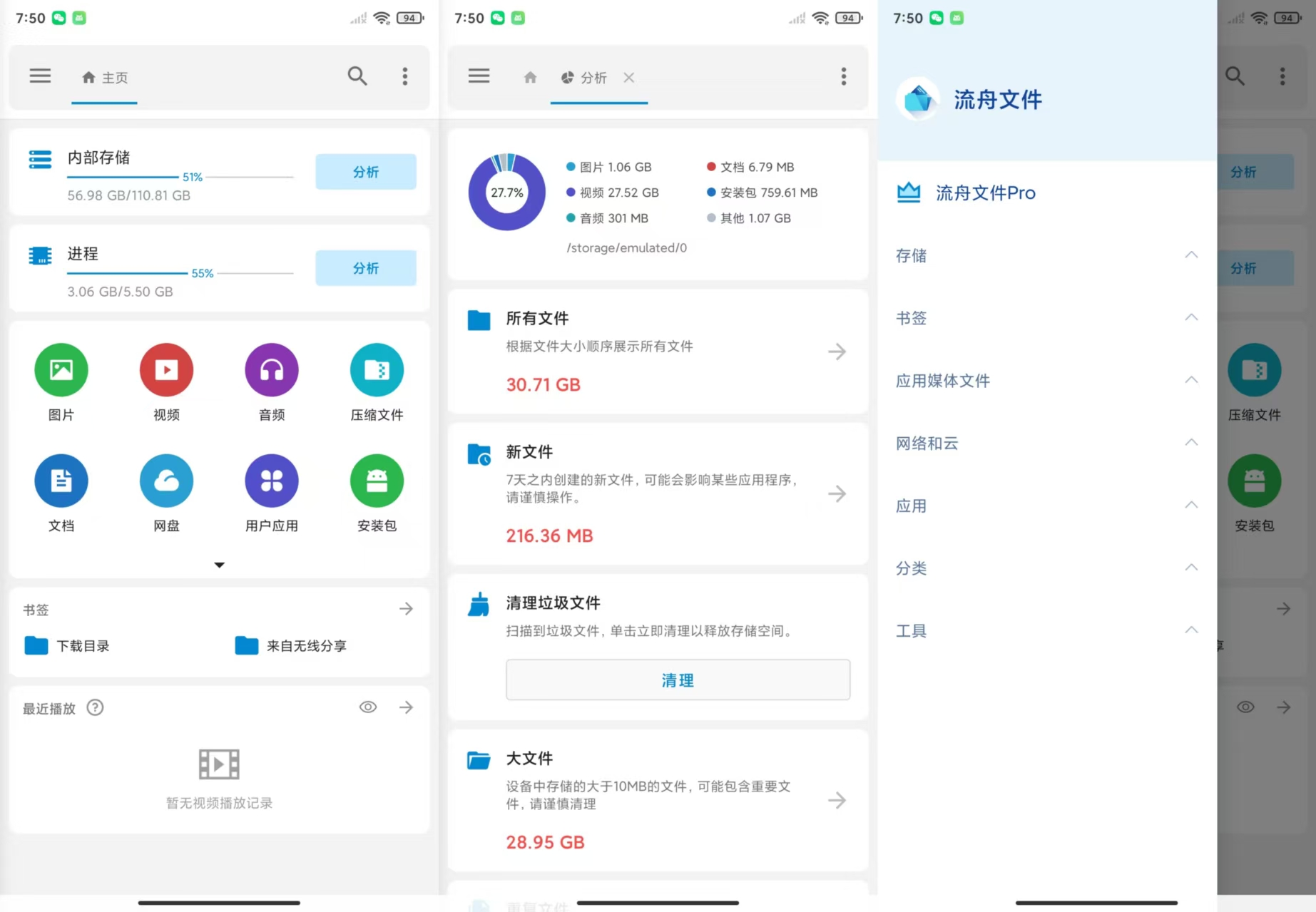
Task: Collapse the 存储 section in drawer
Action: [1191, 255]
